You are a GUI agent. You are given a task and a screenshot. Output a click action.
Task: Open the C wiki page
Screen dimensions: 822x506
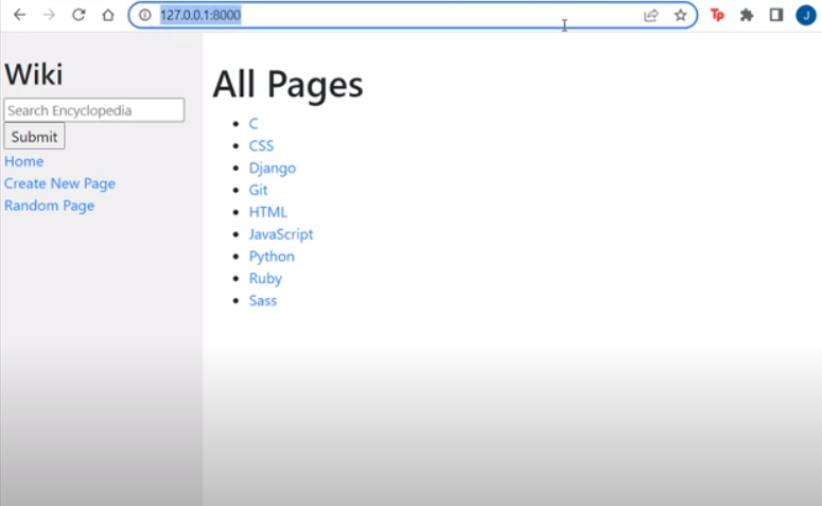click(x=253, y=124)
